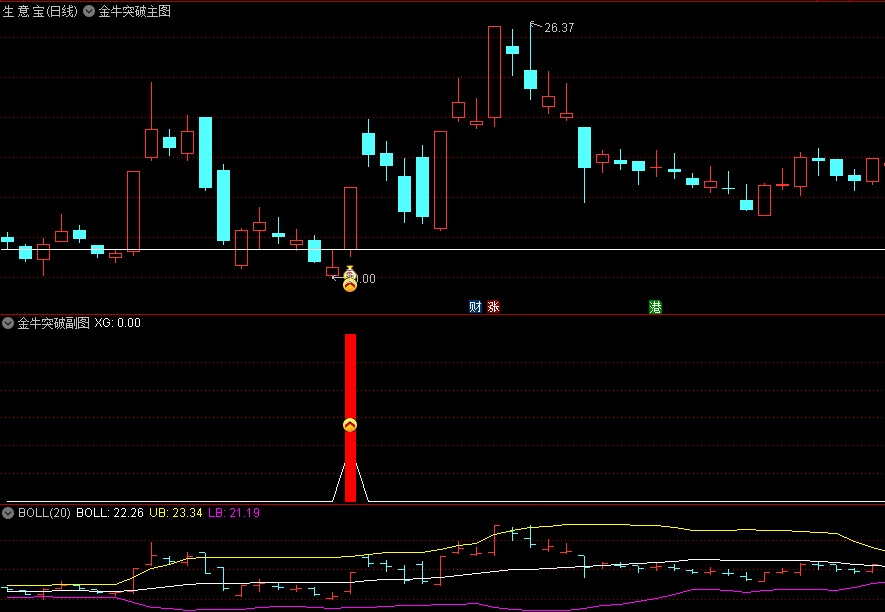The image size is (885, 612).
Task: Select the tall red signal bar in sub-chart
Action: tap(351, 418)
